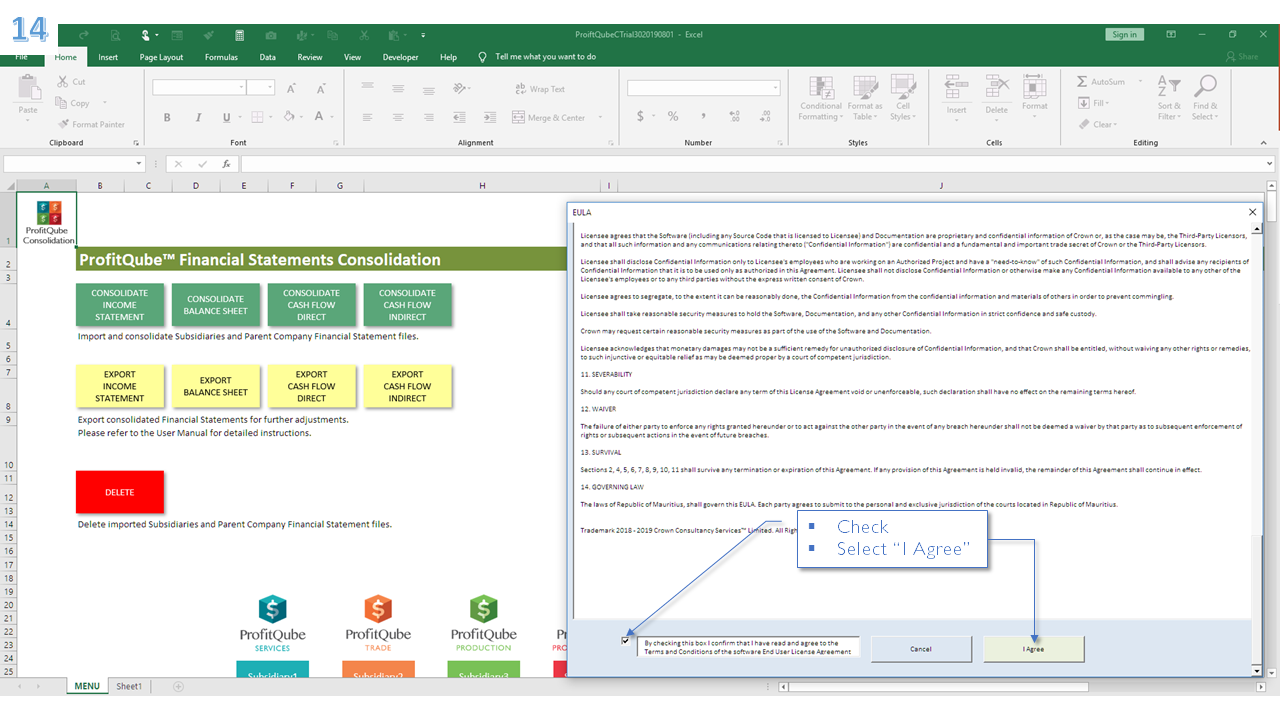
Task: Click the Insert function fx icon
Action: [x=227, y=164]
